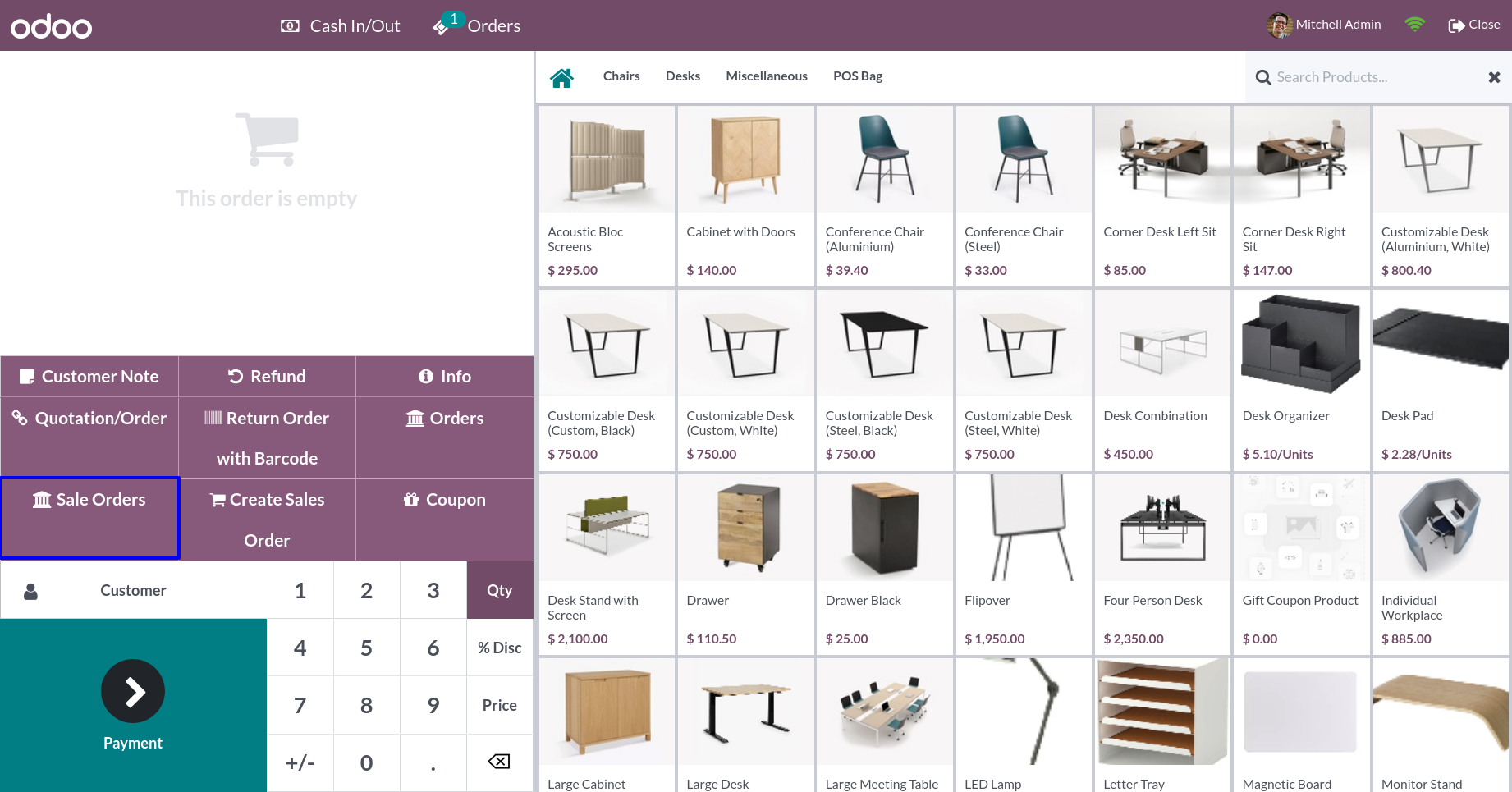This screenshot has width=1512, height=792.
Task: Apply a Coupon
Action: [x=445, y=520]
